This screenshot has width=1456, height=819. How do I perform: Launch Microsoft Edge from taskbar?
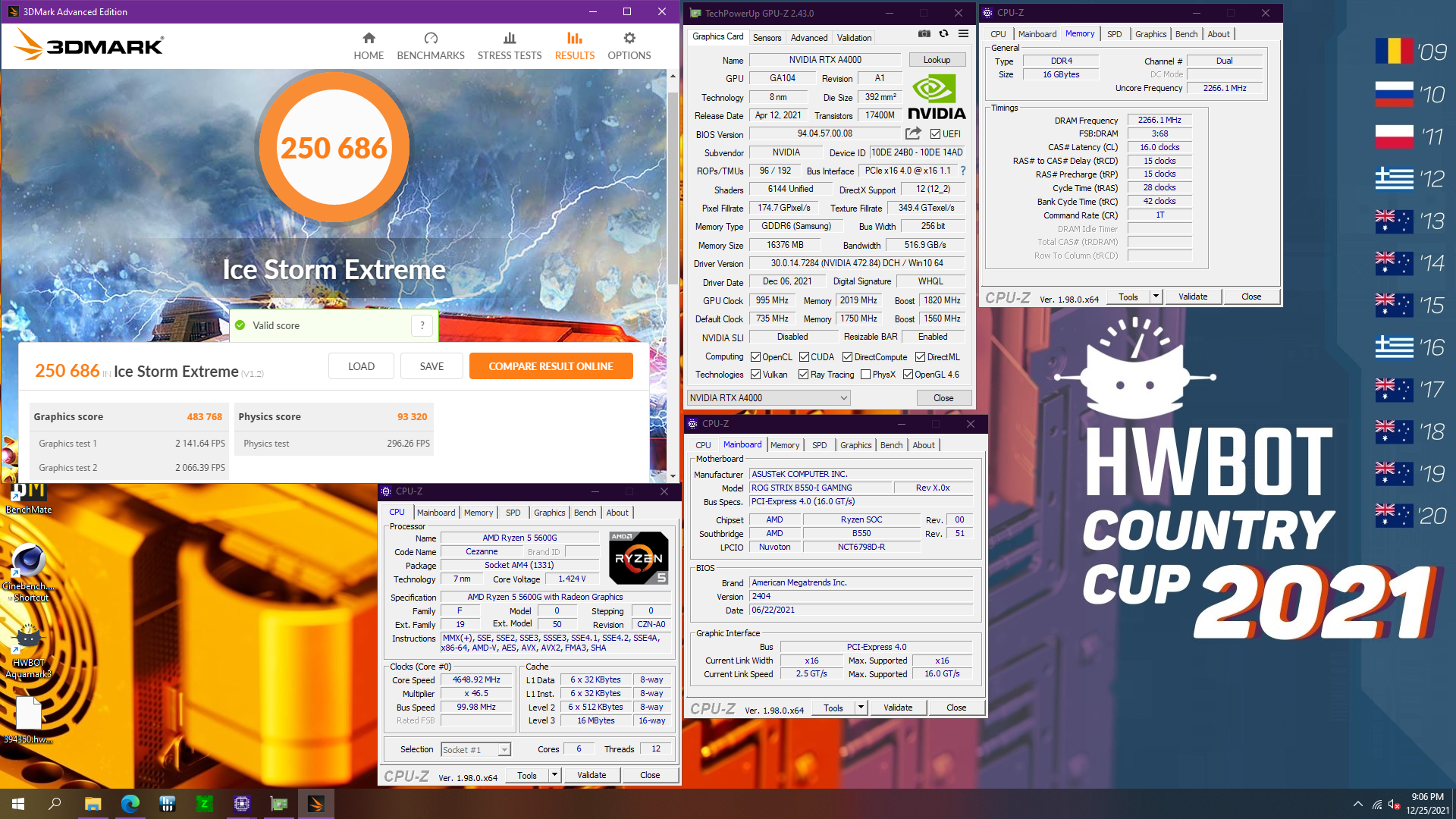130,804
